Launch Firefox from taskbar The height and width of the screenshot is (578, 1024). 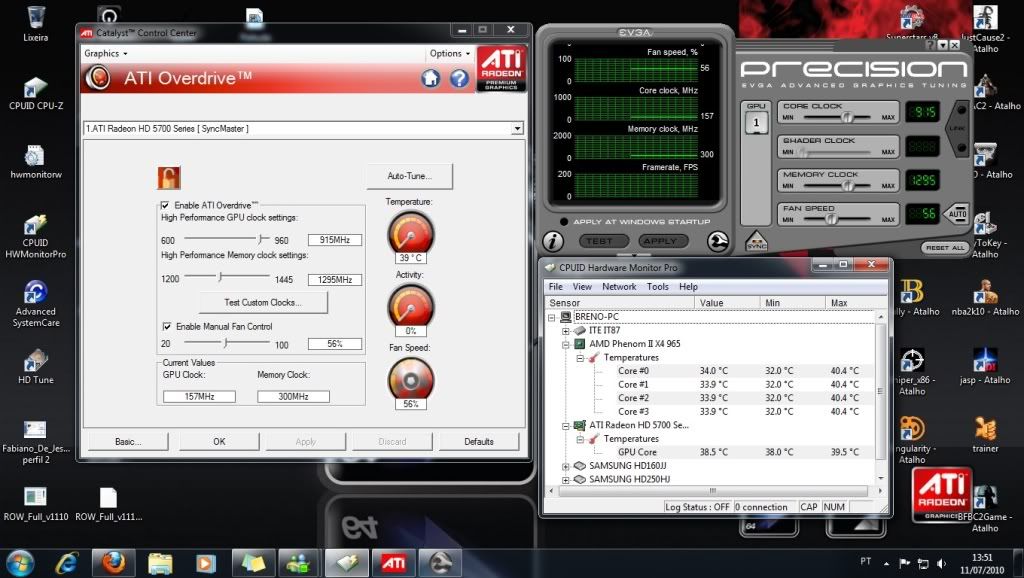[x=114, y=562]
